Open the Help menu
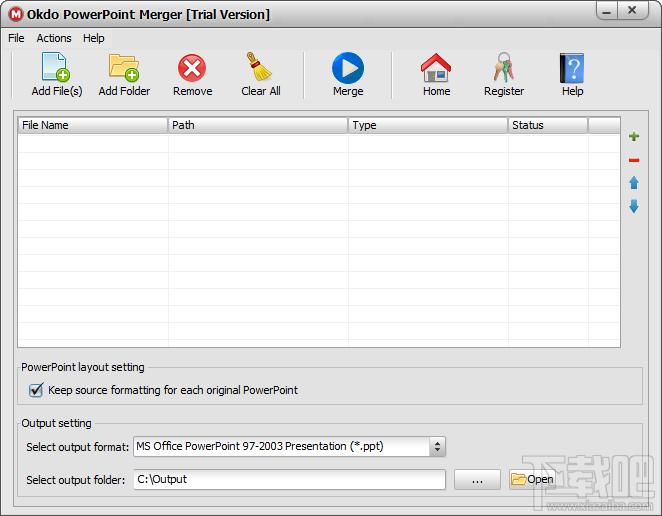This screenshot has width=662, height=516. point(93,38)
